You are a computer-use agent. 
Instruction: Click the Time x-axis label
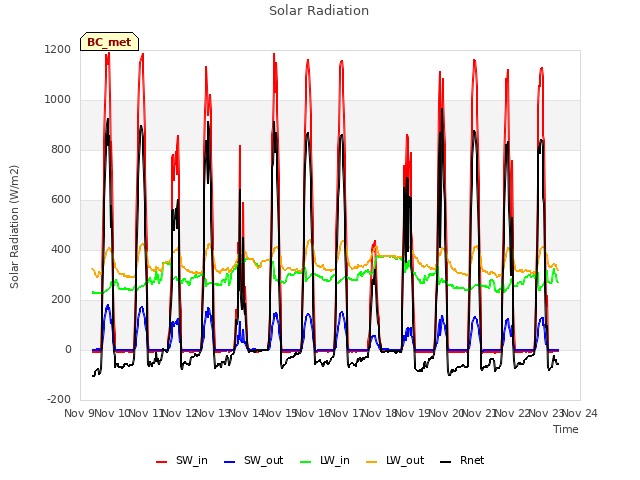coord(566,429)
